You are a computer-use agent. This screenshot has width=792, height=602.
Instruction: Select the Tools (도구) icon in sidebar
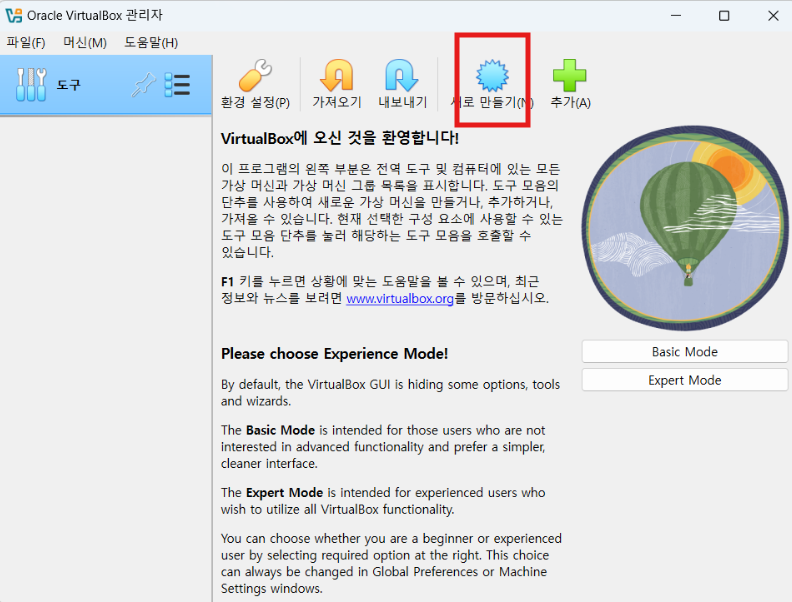31,85
